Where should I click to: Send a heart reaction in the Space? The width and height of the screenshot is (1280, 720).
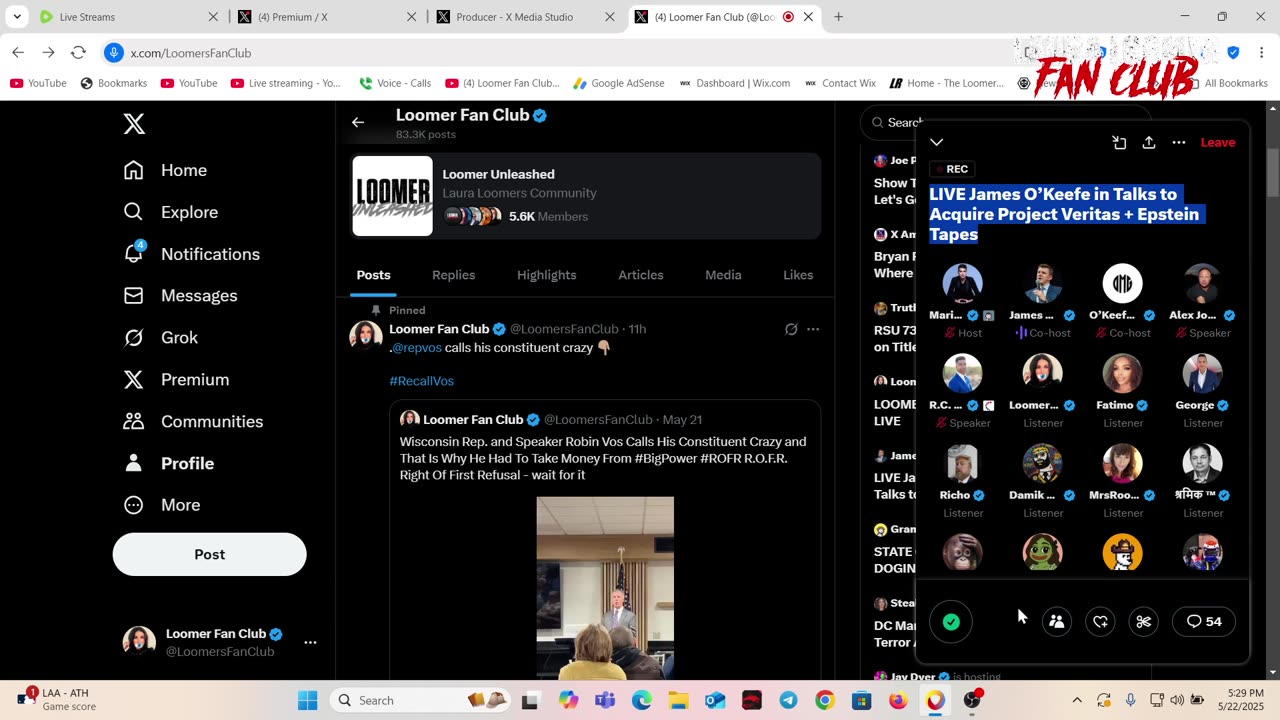(x=1100, y=622)
